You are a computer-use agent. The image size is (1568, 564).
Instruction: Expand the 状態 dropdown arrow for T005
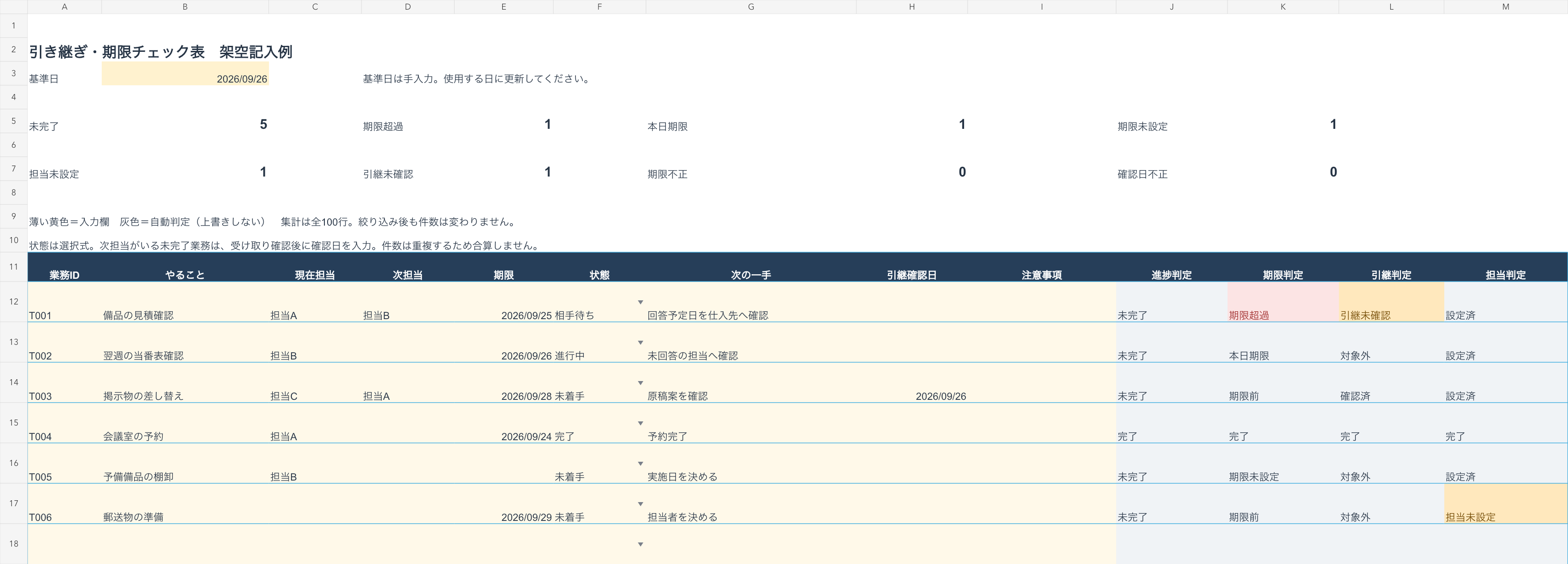point(640,464)
